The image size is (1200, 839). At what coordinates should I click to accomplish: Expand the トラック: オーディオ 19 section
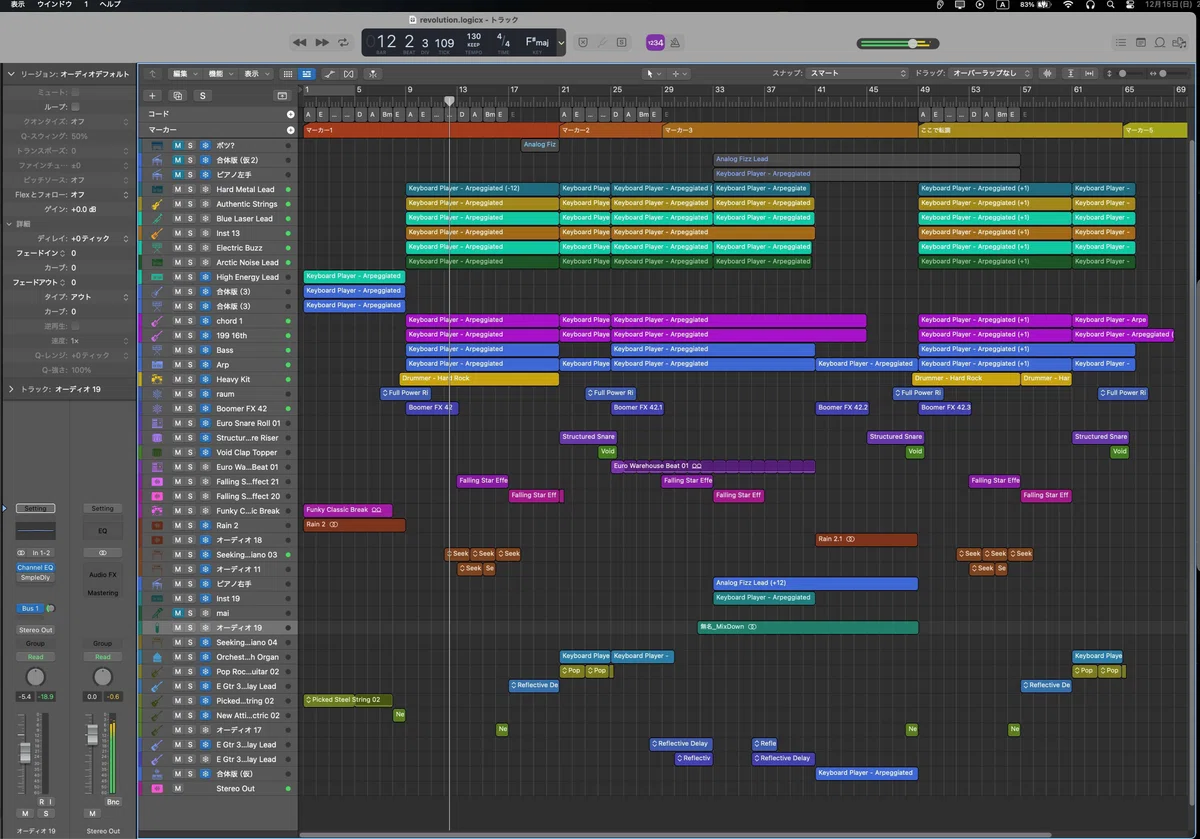11,389
